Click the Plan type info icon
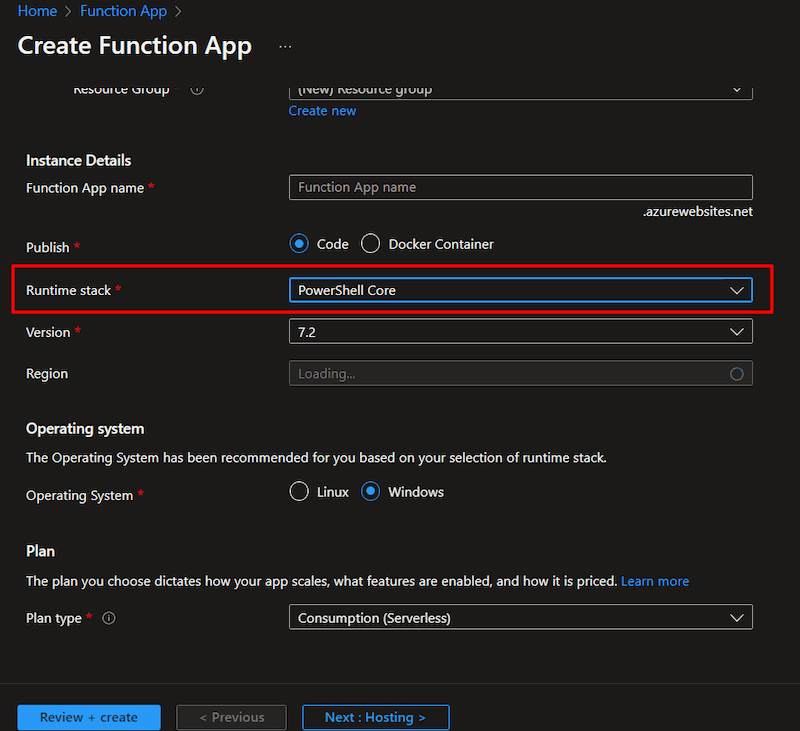This screenshot has width=800, height=731. coord(109,618)
